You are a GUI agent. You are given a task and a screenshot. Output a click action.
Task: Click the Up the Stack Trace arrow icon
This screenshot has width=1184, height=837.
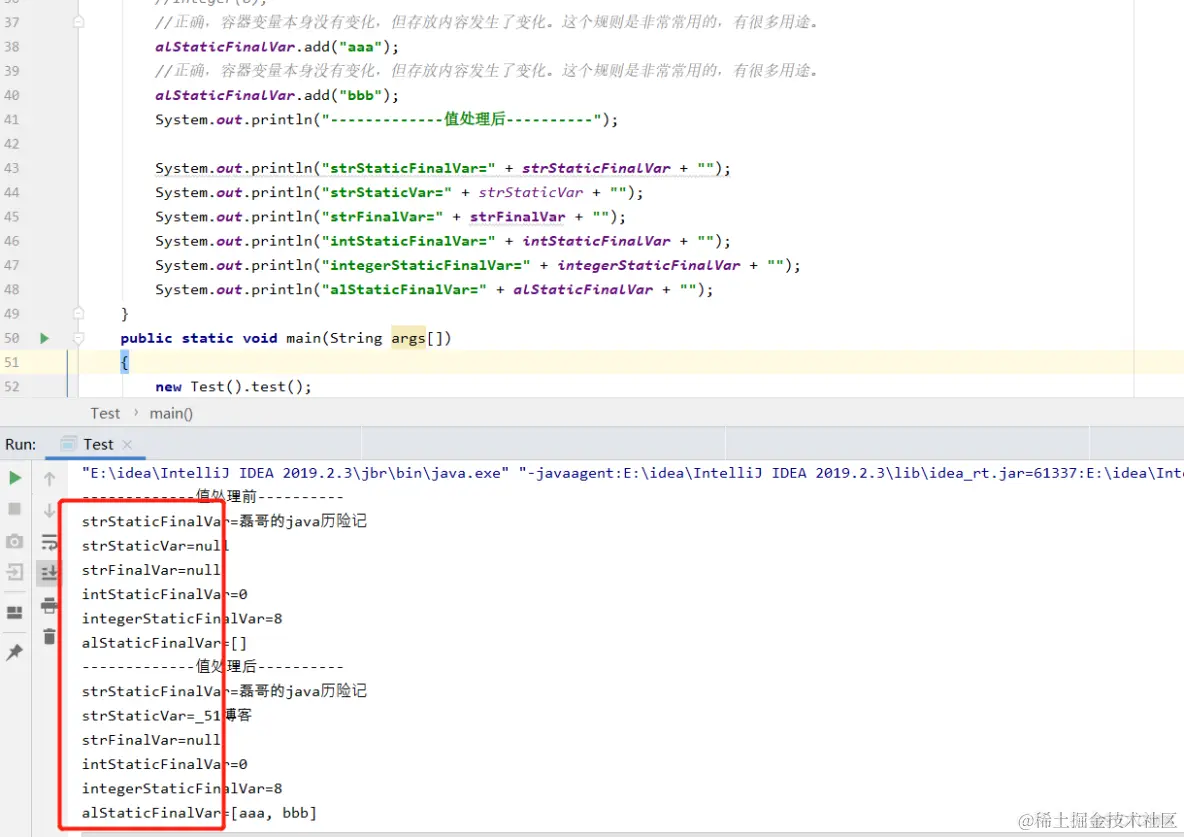click(49, 478)
